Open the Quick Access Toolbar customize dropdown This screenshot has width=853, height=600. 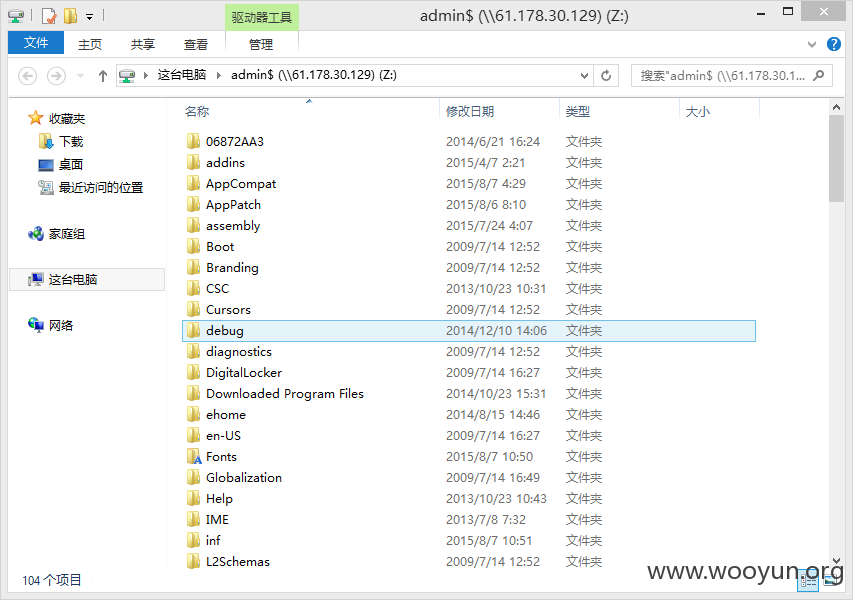90,17
